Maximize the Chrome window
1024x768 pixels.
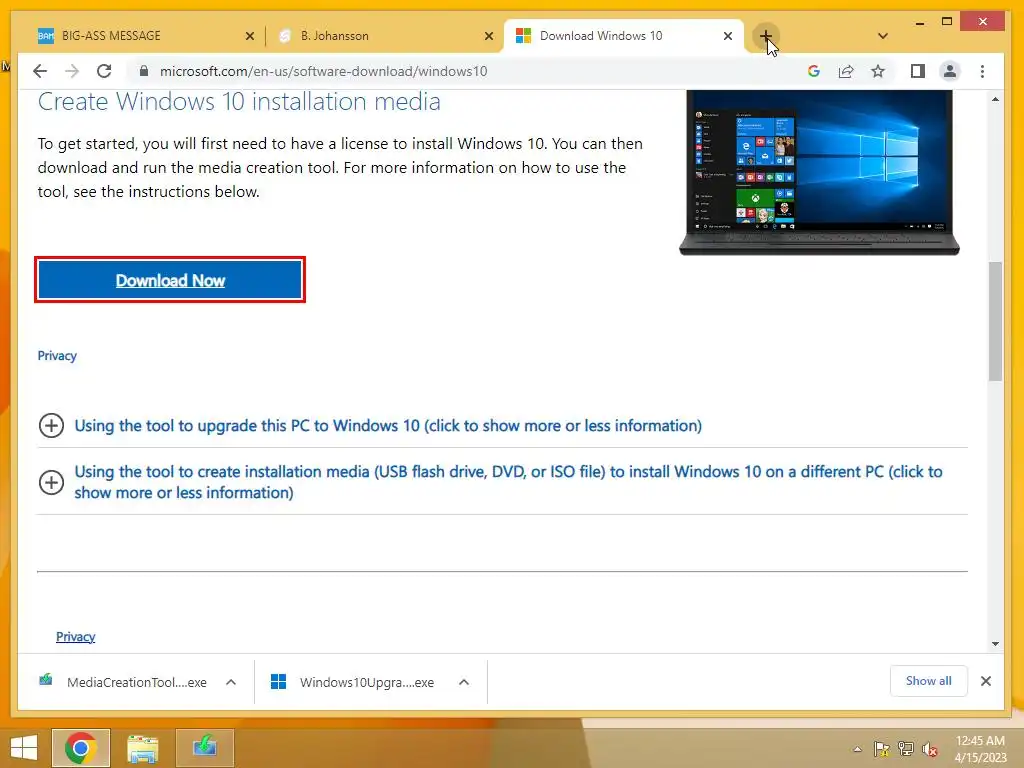947,22
